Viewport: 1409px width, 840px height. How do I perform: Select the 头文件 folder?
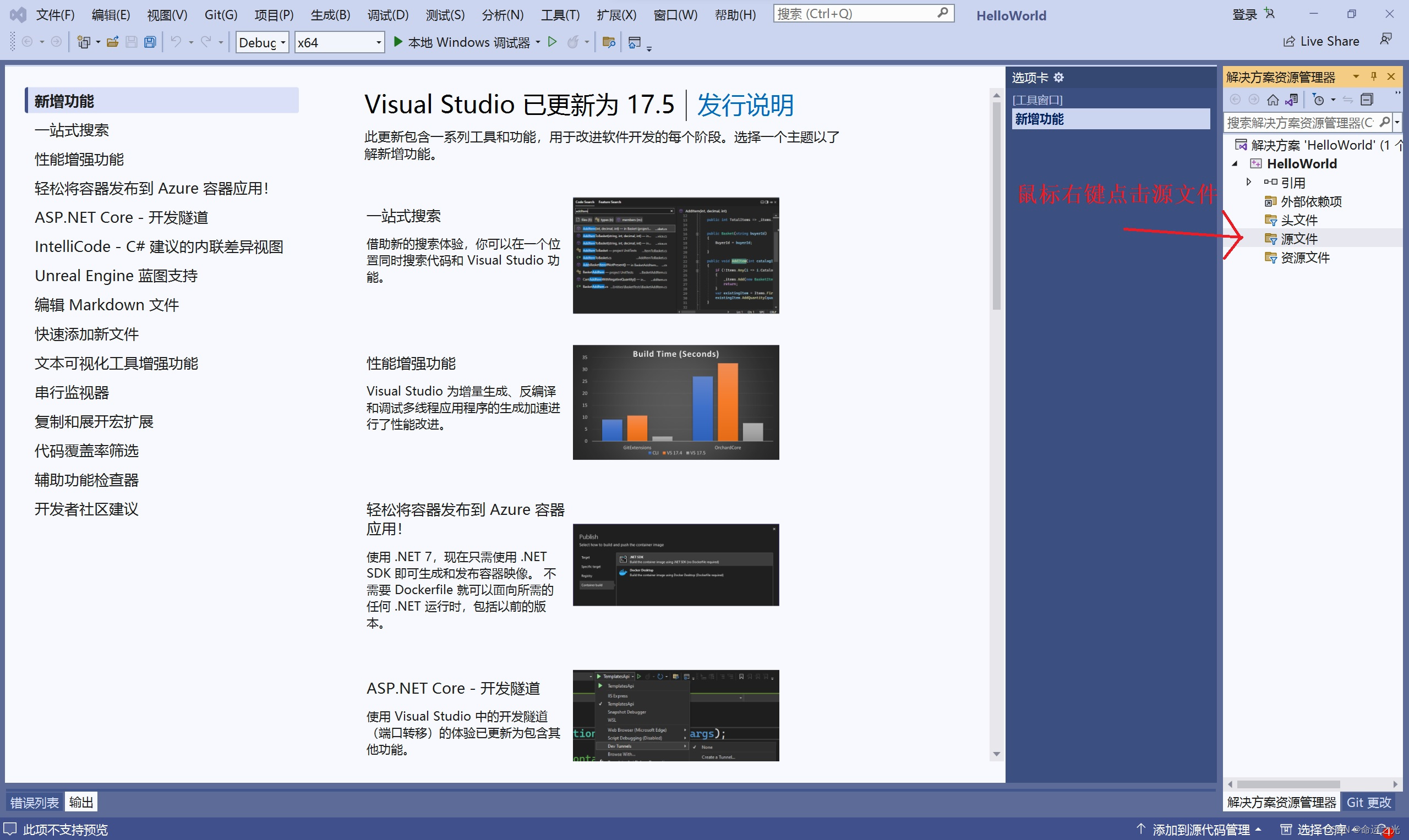pyautogui.click(x=1298, y=219)
